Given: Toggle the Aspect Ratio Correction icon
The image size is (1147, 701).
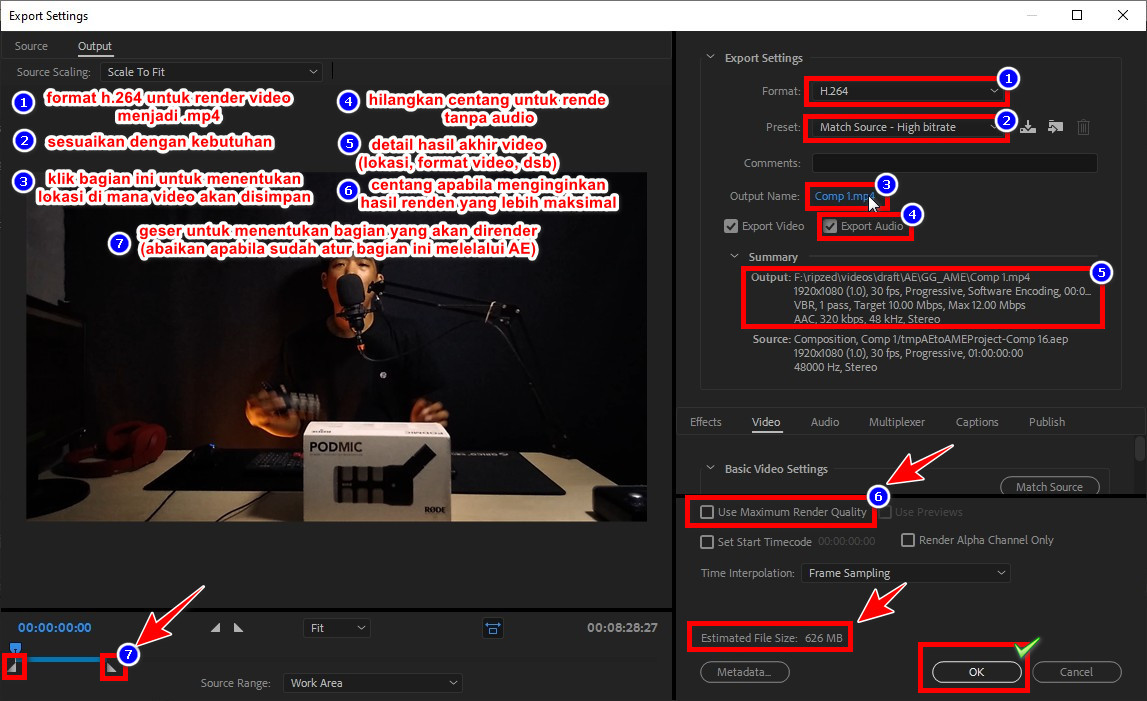Looking at the screenshot, I should point(493,628).
